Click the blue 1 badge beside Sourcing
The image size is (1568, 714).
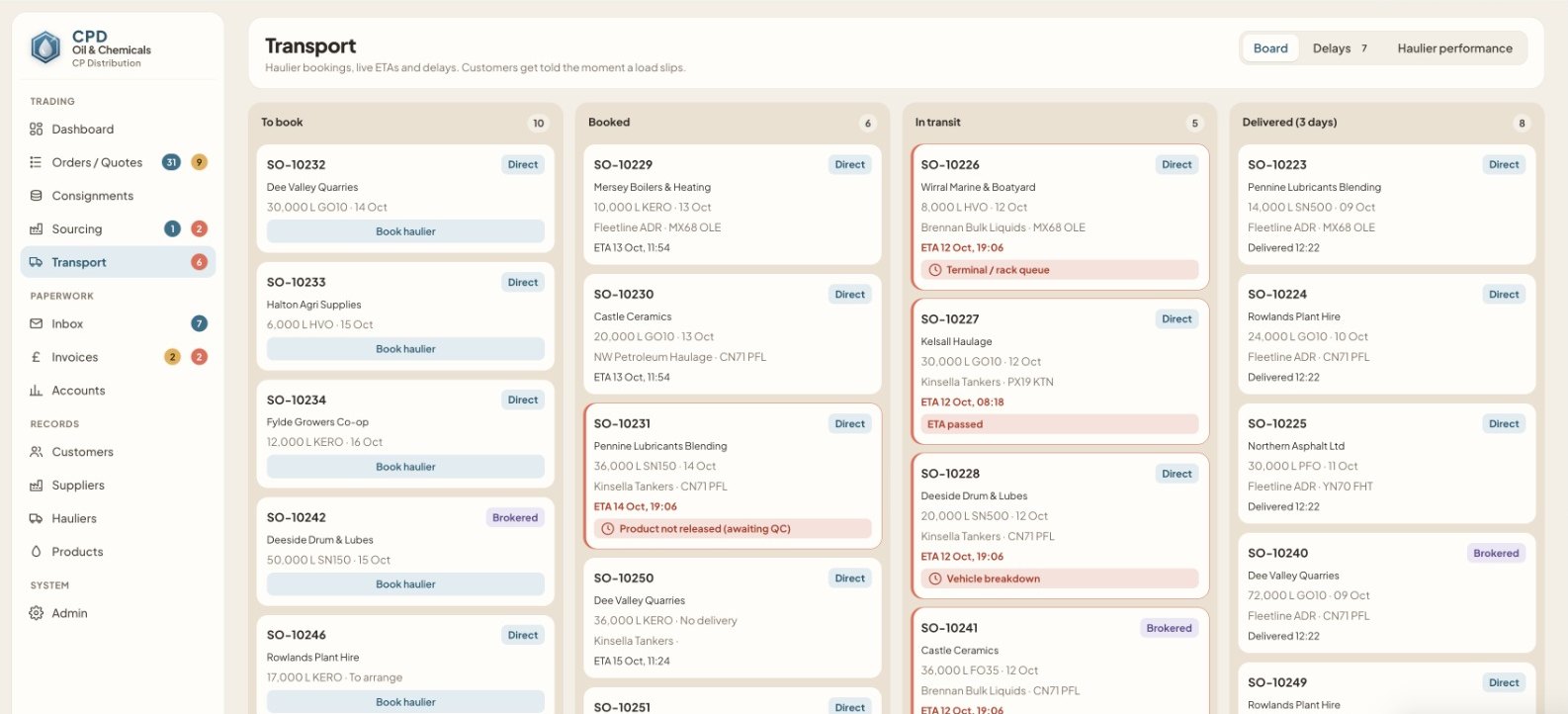[172, 228]
